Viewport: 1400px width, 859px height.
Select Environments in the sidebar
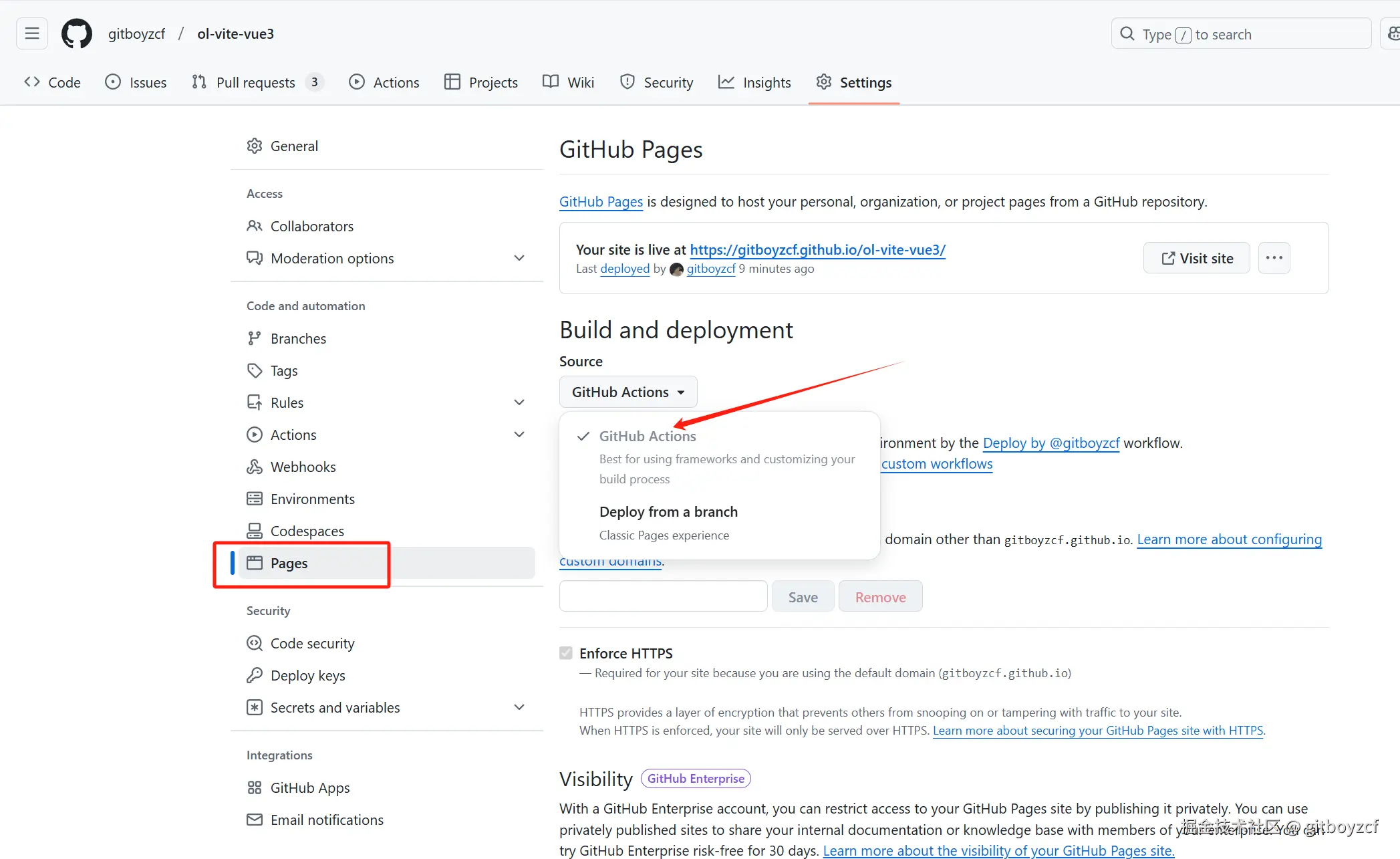pos(313,499)
